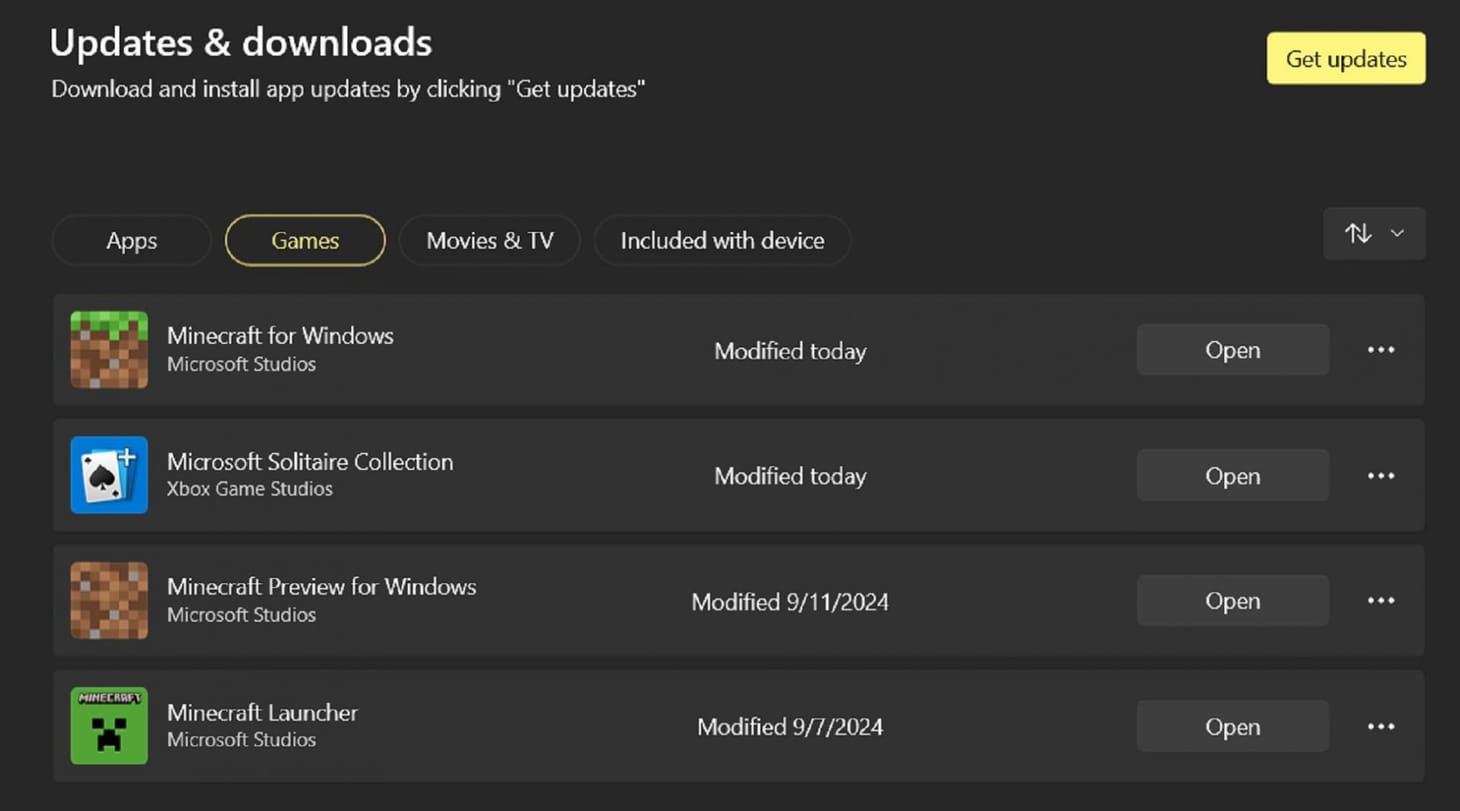Click the Minecraft for Windows grass block icon
The image size is (1460, 811).
pos(108,350)
